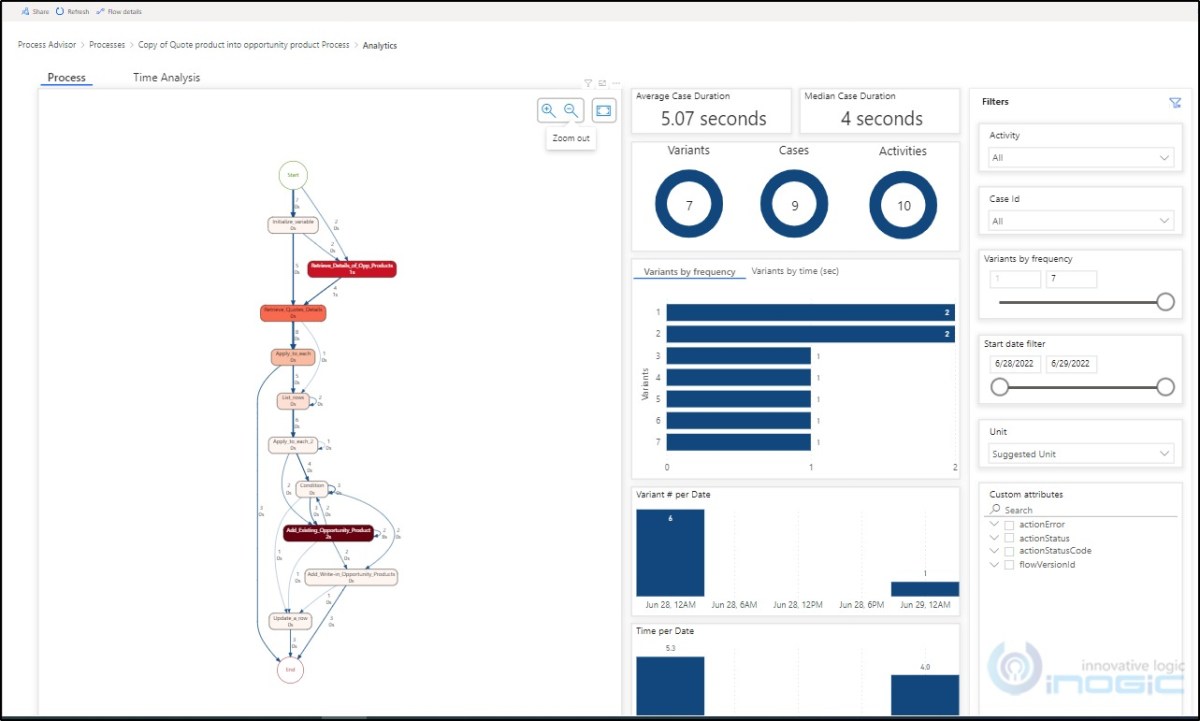Viewport: 1200px width, 721px height.
Task: Select the Zoom in magnifier icon
Action: pyautogui.click(x=548, y=110)
